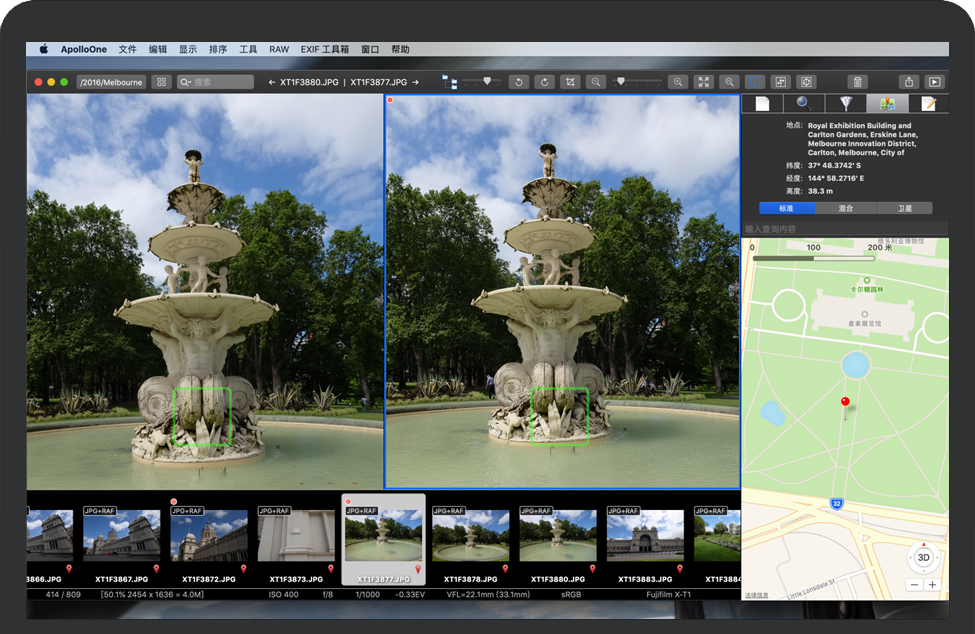Toggle 3D map view button
The image size is (975, 634).
(923, 557)
